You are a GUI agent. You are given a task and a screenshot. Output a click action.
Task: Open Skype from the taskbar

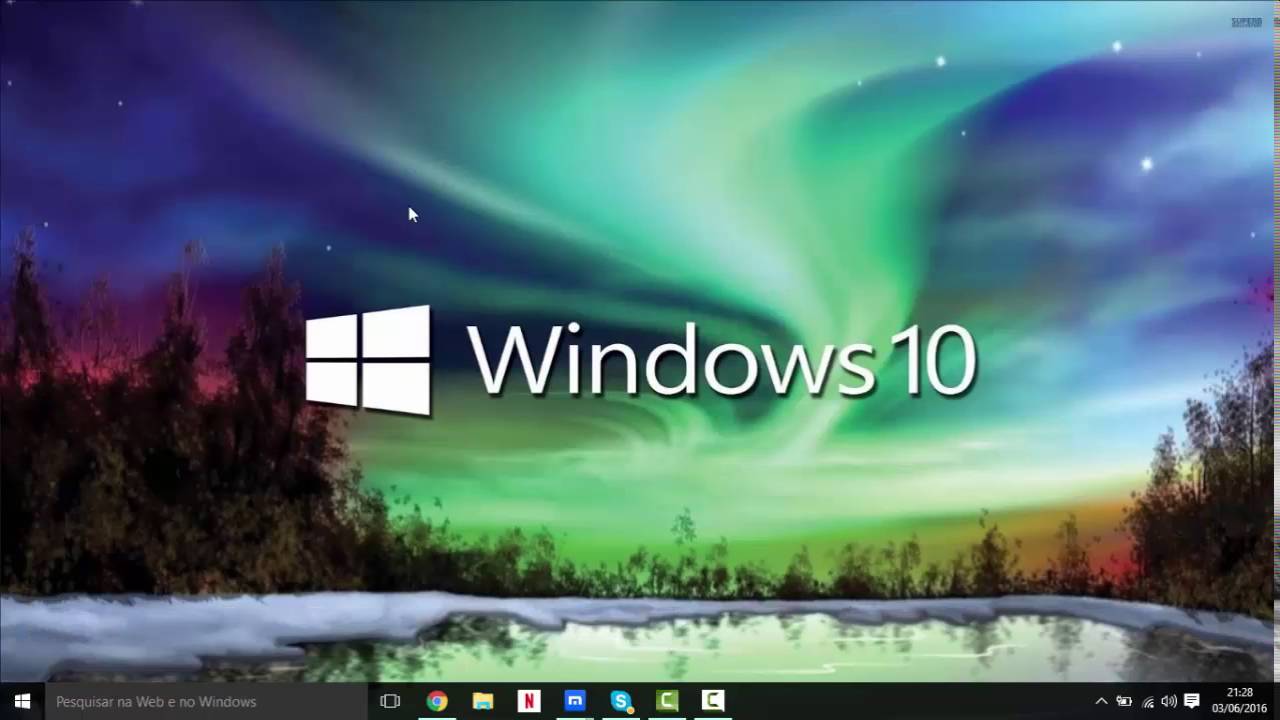tap(621, 701)
